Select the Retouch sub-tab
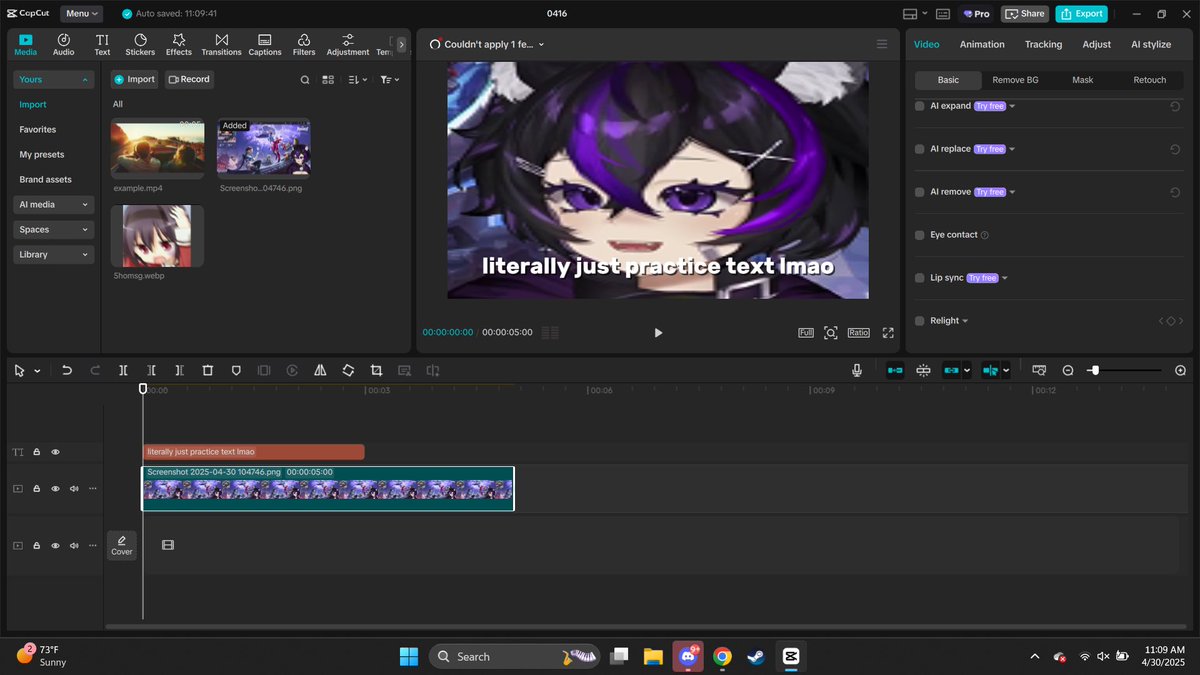This screenshot has height=675, width=1200. pyautogui.click(x=1149, y=80)
